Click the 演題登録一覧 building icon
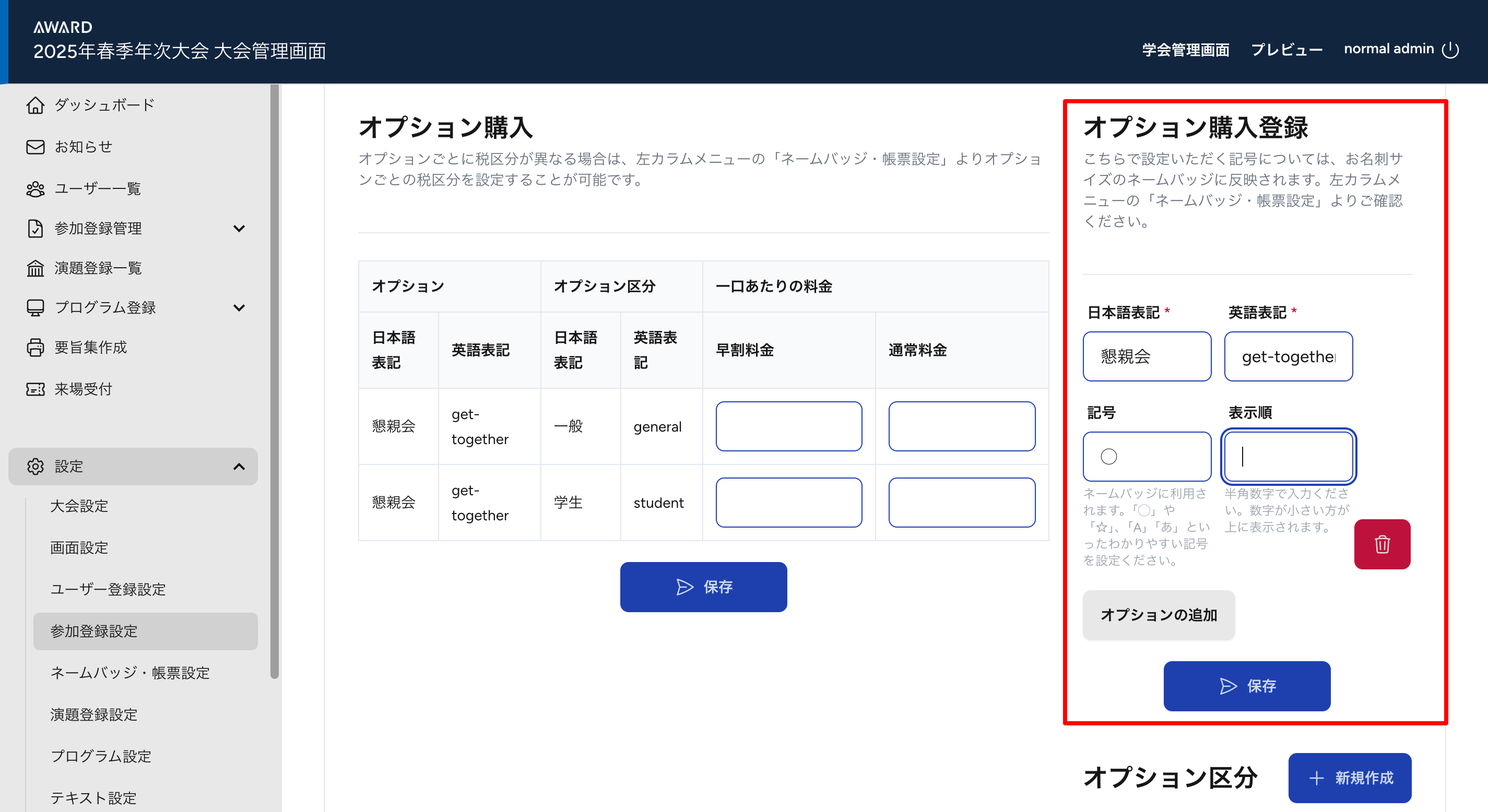Screen dimensions: 1488x812 [x=35, y=268]
